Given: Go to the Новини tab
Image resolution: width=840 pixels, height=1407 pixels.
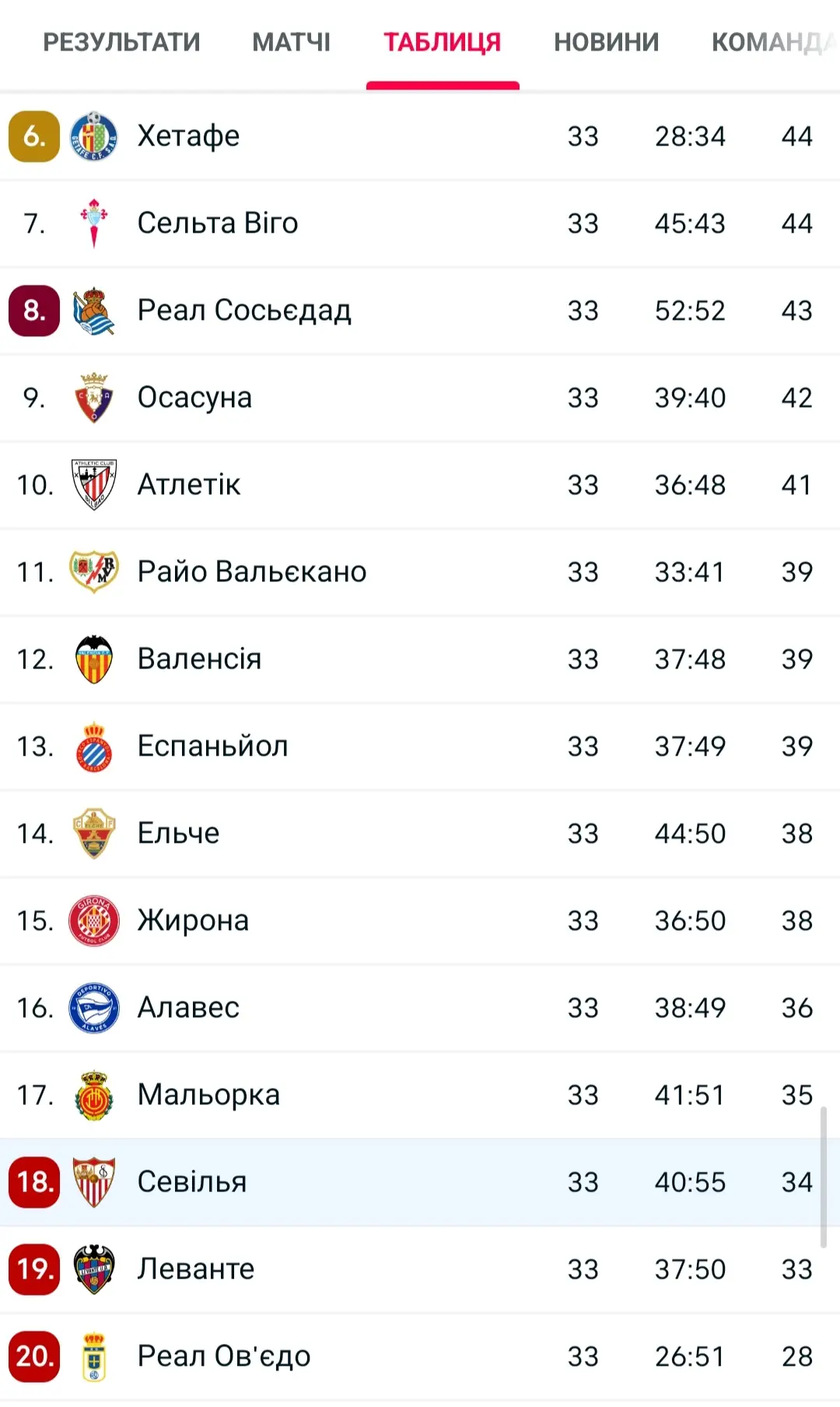Looking at the screenshot, I should [606, 42].
